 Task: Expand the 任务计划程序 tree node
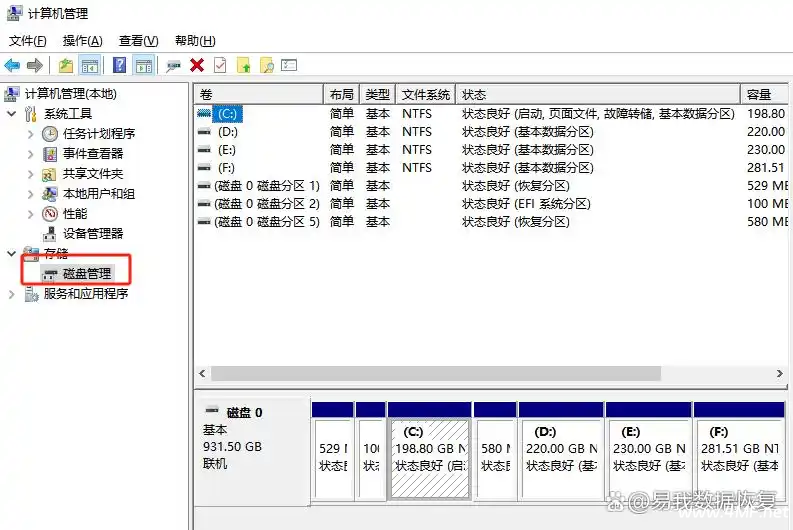tap(29, 134)
